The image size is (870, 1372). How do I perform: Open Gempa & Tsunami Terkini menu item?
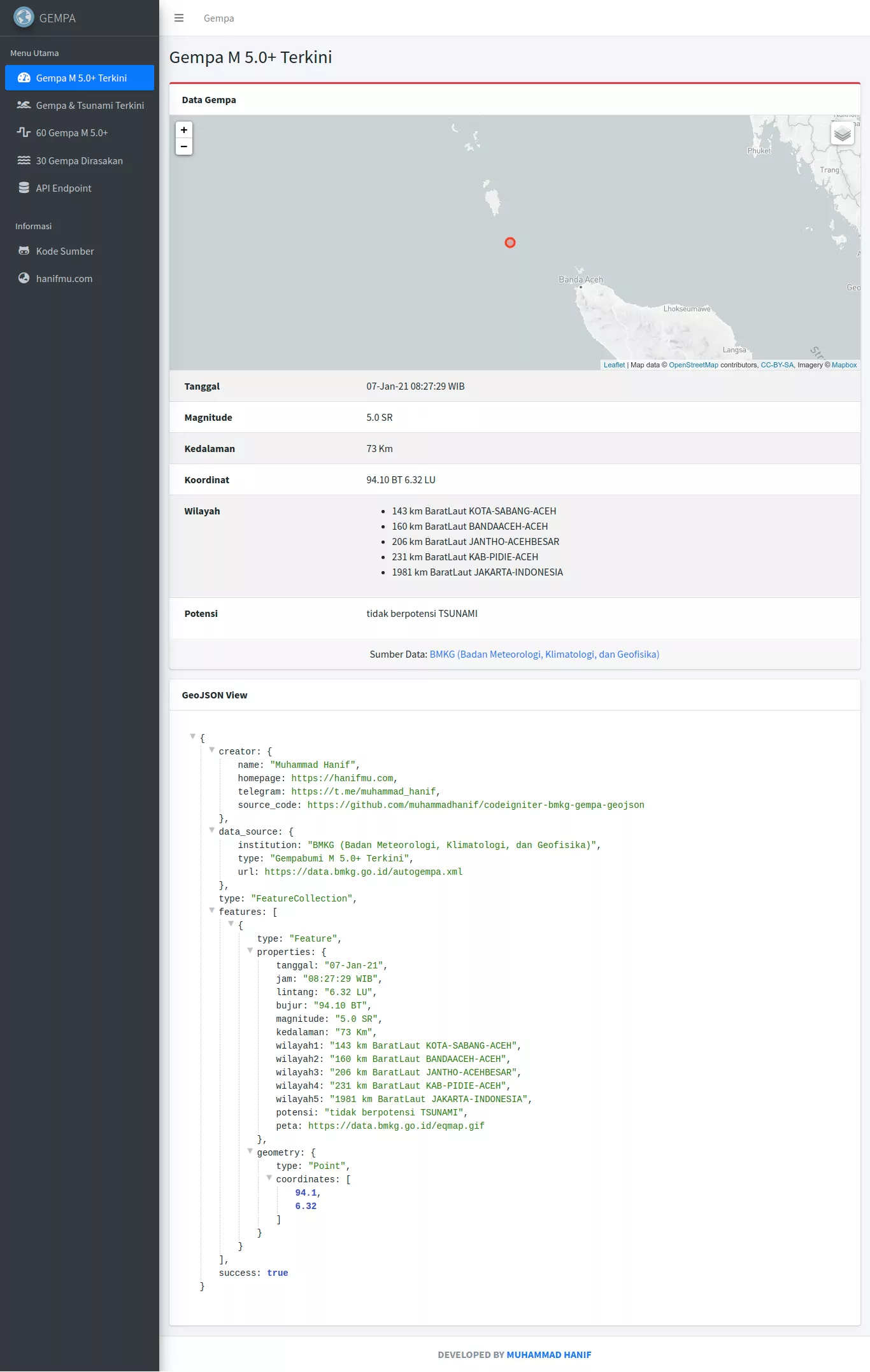(80, 105)
